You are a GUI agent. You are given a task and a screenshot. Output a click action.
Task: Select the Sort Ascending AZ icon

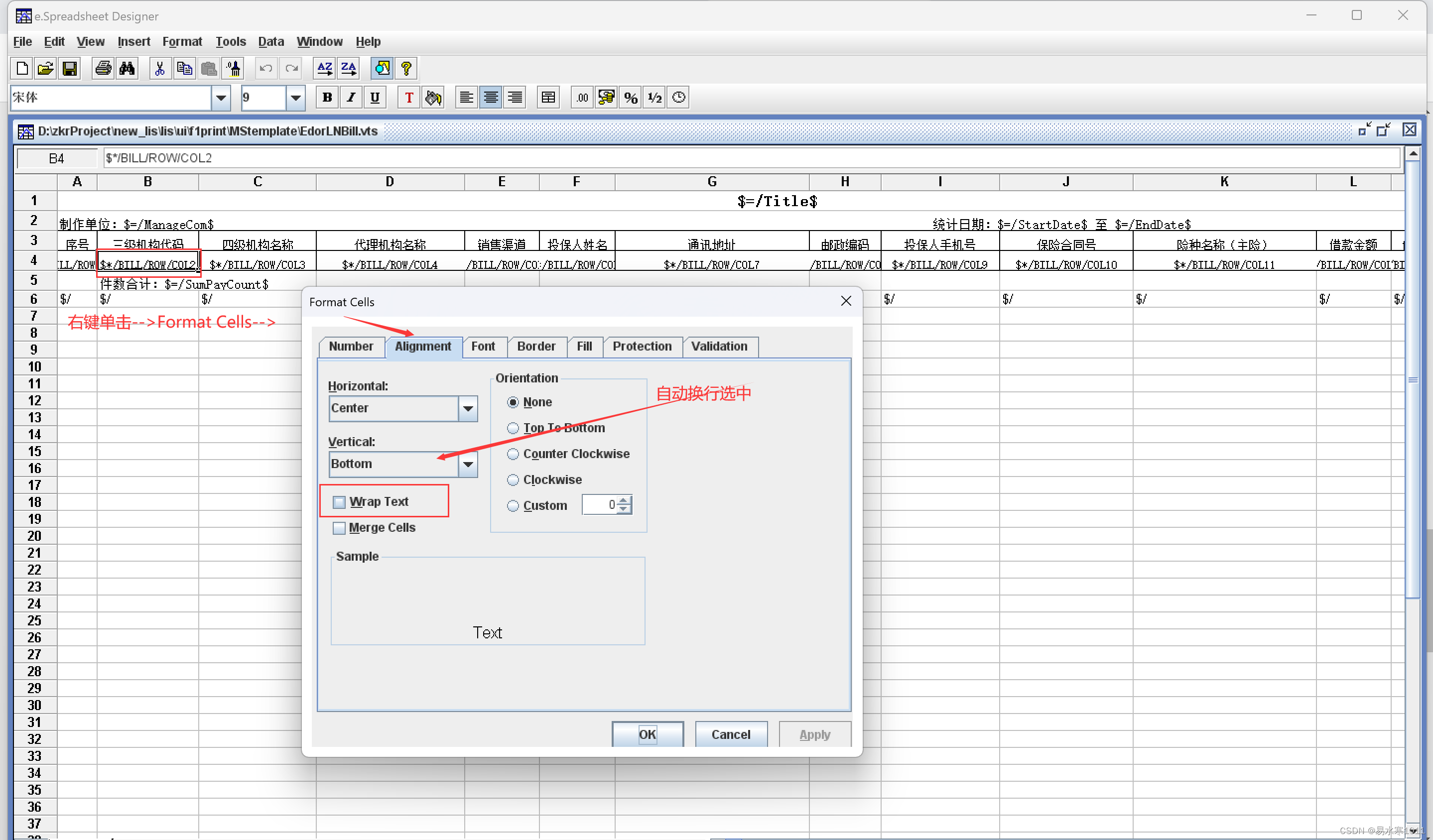click(x=324, y=68)
